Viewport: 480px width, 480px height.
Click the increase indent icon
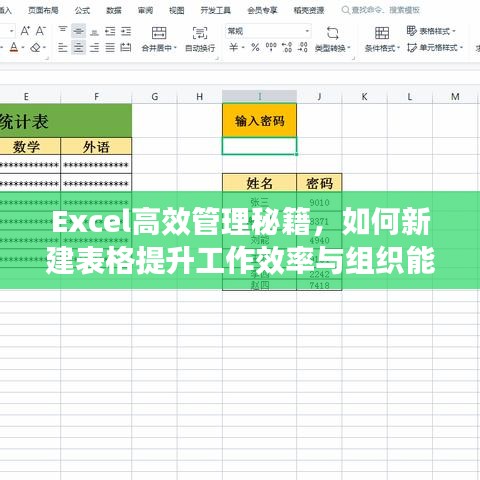126,32
